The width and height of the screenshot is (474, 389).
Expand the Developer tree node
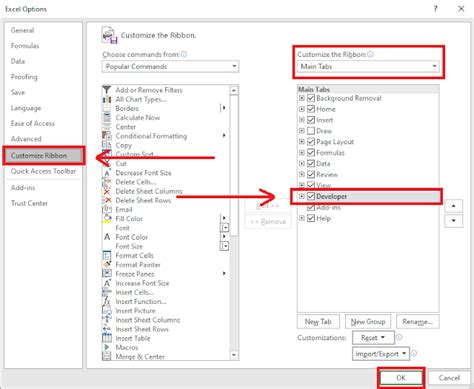301,196
